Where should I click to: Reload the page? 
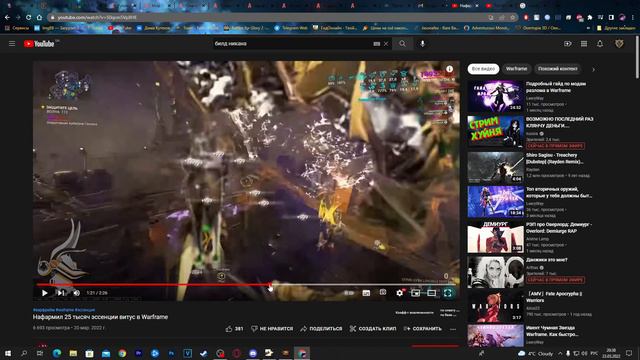pyautogui.click(x=29, y=18)
